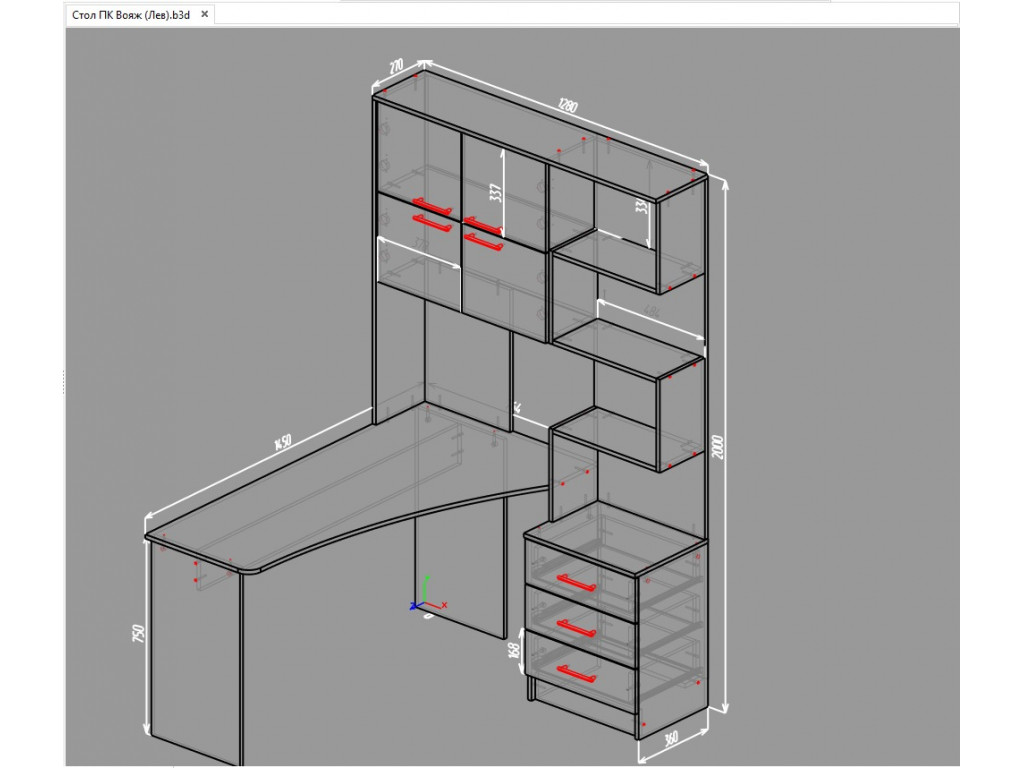Select the 2000 height dimension label
This screenshot has height=768, width=1024.
coord(718,447)
